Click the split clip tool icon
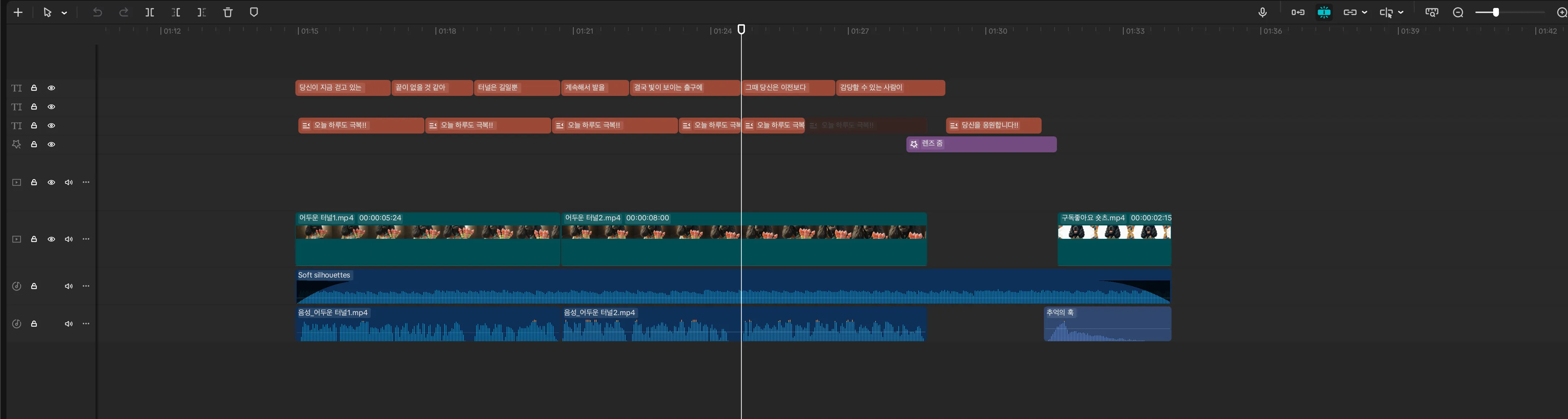This screenshot has width=1568, height=419. click(x=150, y=12)
